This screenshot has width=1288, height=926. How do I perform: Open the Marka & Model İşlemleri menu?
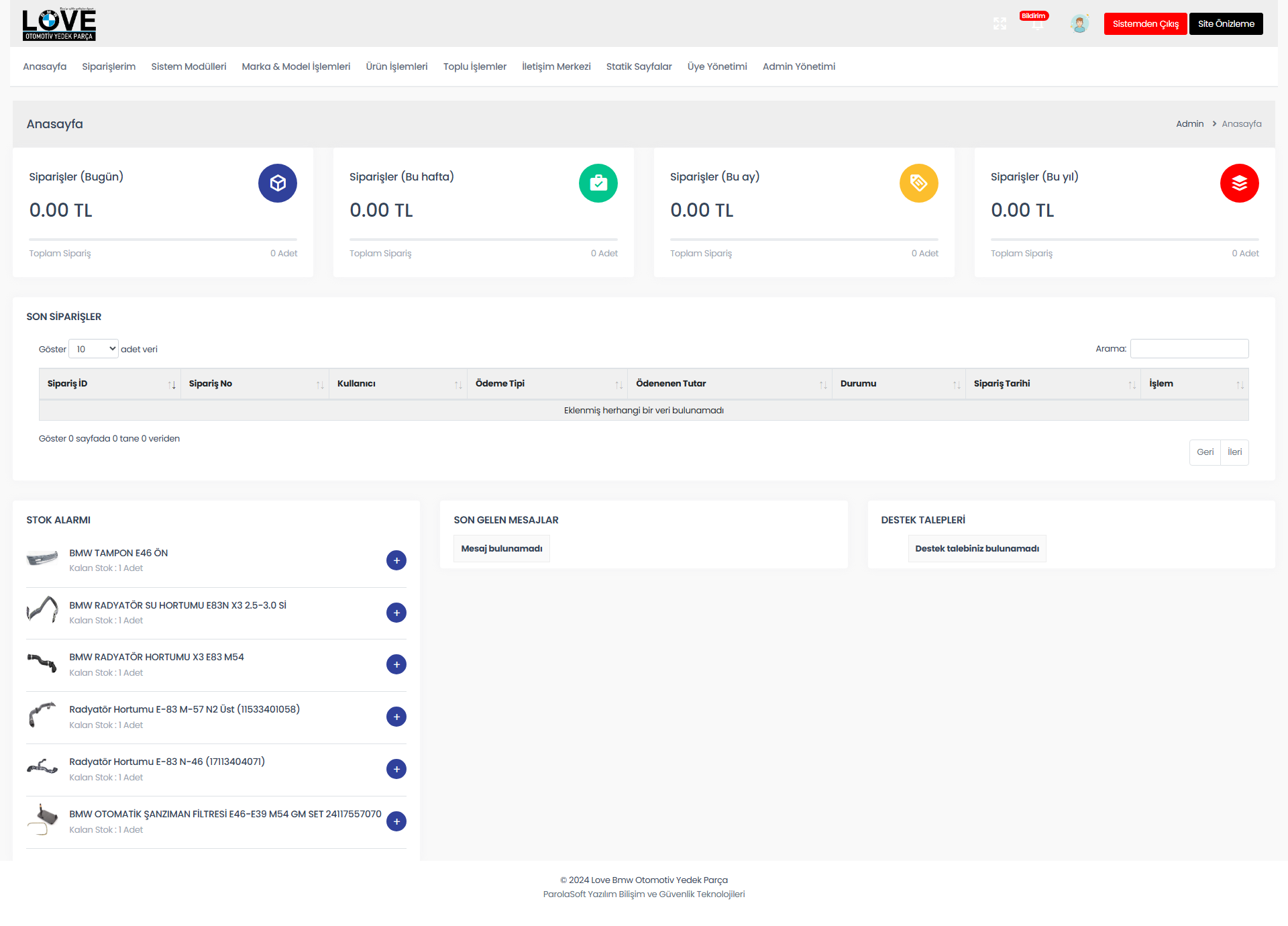pos(295,66)
